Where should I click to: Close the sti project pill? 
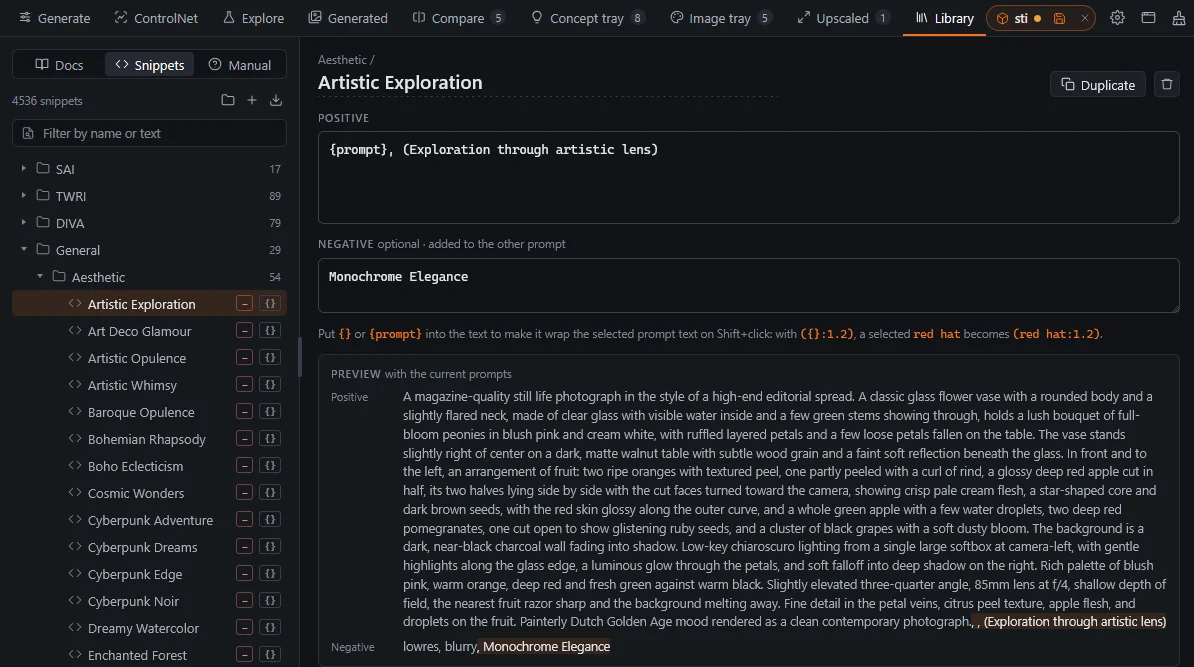pyautogui.click(x=1084, y=18)
